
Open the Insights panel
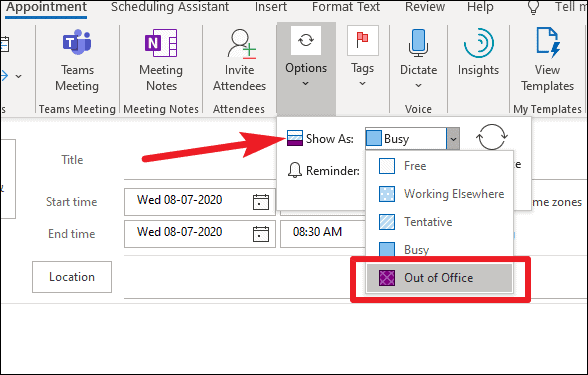[x=478, y=43]
